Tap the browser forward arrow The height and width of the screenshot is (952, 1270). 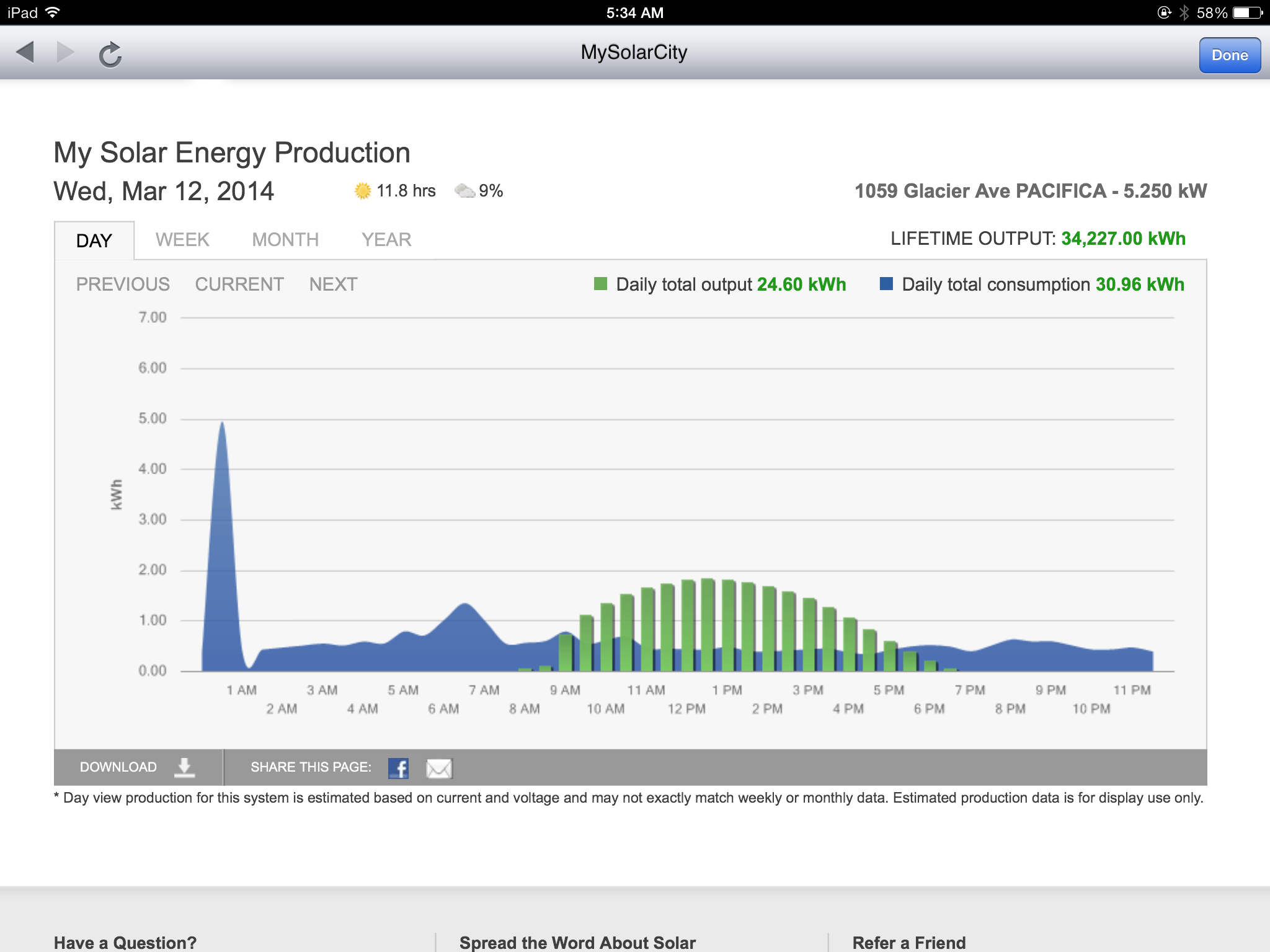[65, 53]
